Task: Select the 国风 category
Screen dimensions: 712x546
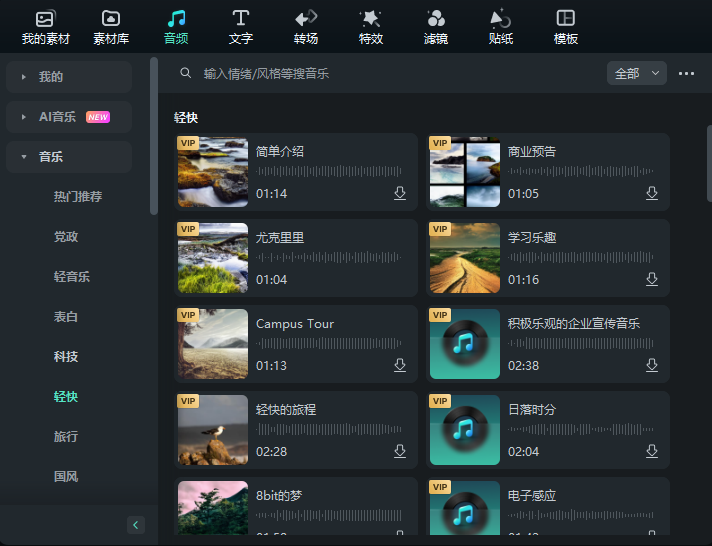Action: (66, 477)
